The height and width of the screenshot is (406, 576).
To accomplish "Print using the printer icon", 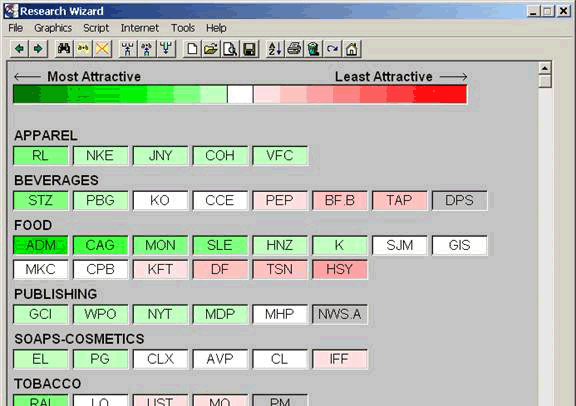I will (294, 49).
